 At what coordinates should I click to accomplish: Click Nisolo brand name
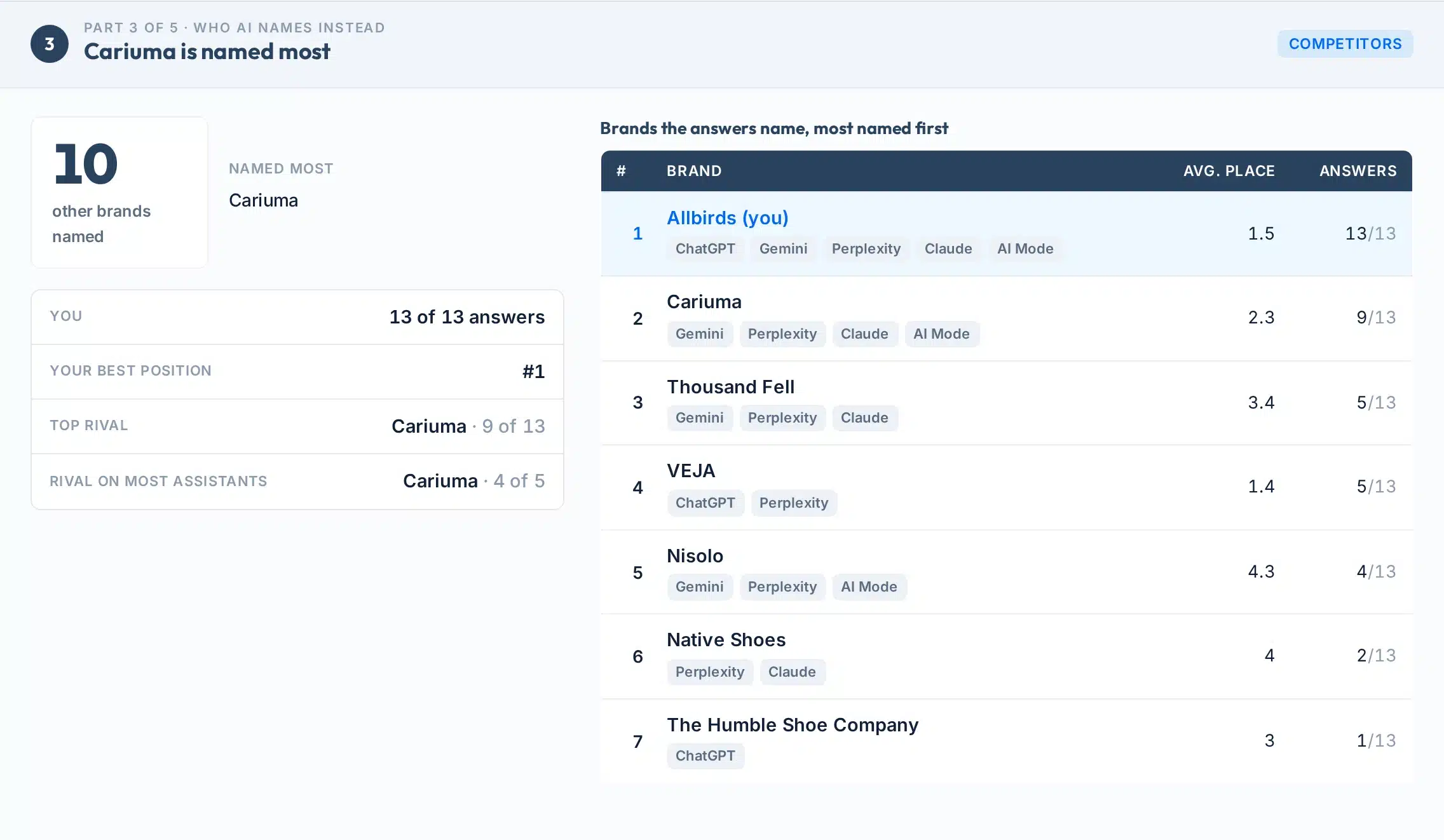click(695, 556)
